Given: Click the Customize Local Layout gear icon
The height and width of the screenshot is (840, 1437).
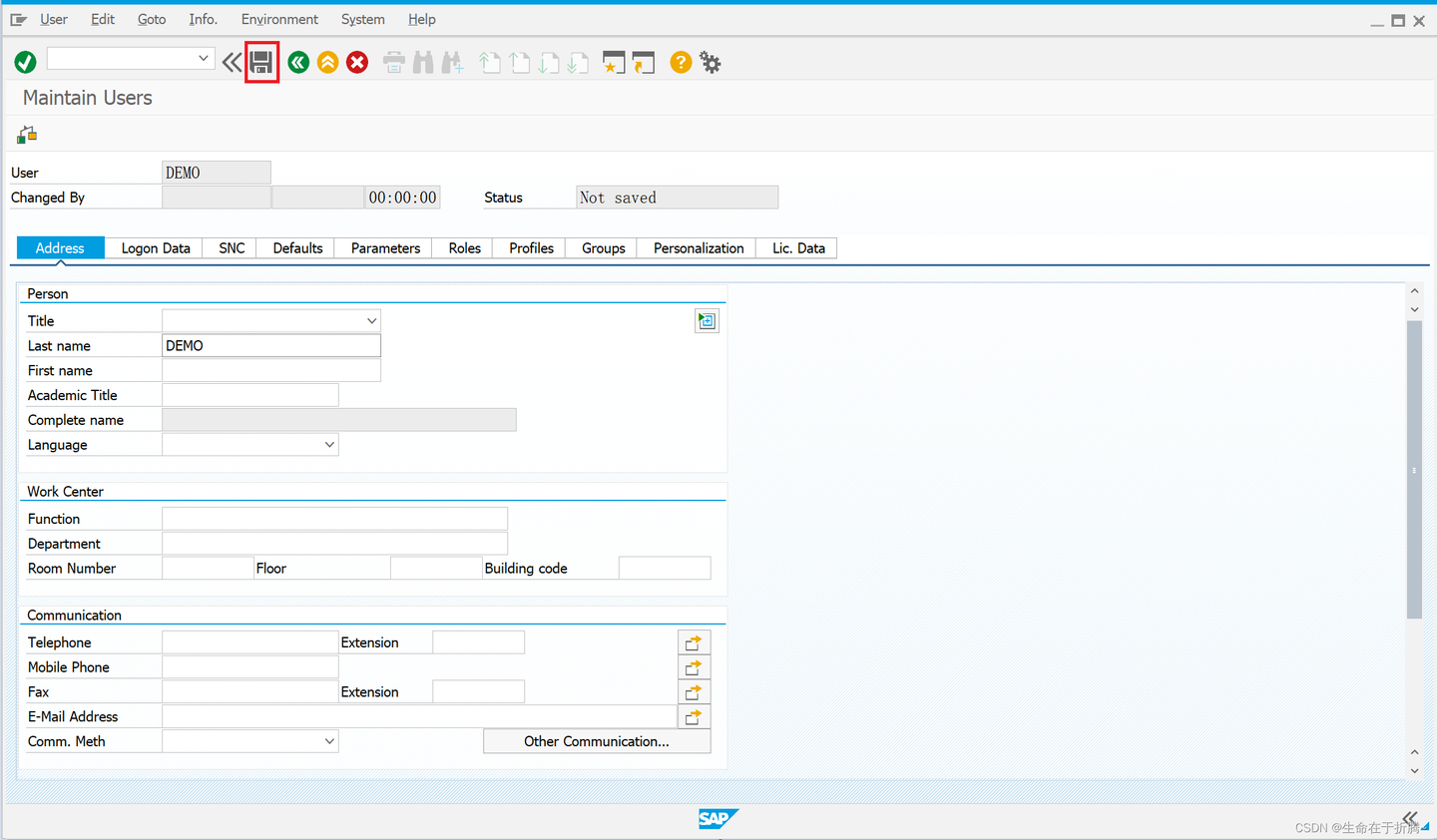Looking at the screenshot, I should 711,62.
